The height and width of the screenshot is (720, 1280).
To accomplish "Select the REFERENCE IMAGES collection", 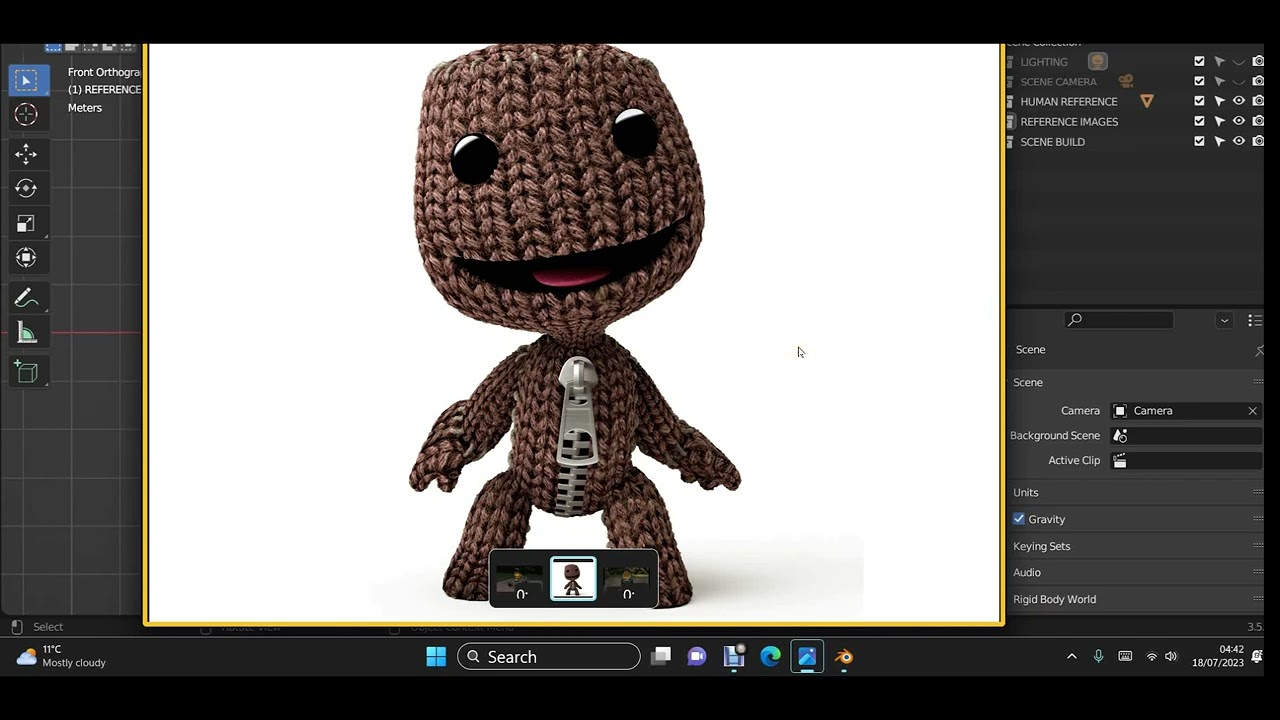I will click(x=1069, y=122).
